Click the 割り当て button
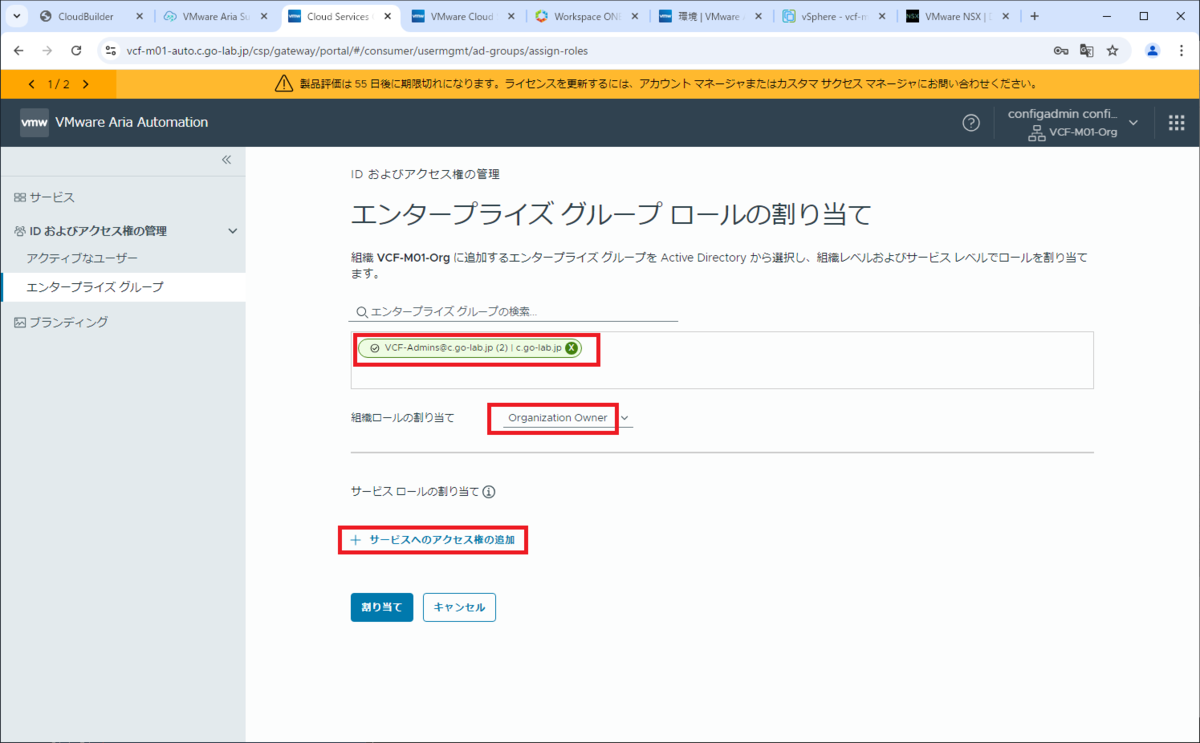 coord(382,607)
